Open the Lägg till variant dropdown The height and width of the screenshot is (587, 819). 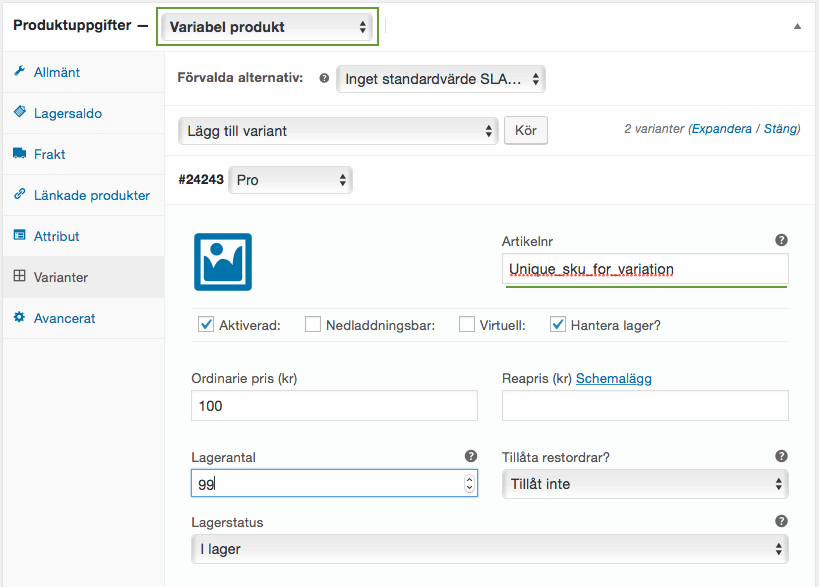tap(337, 130)
